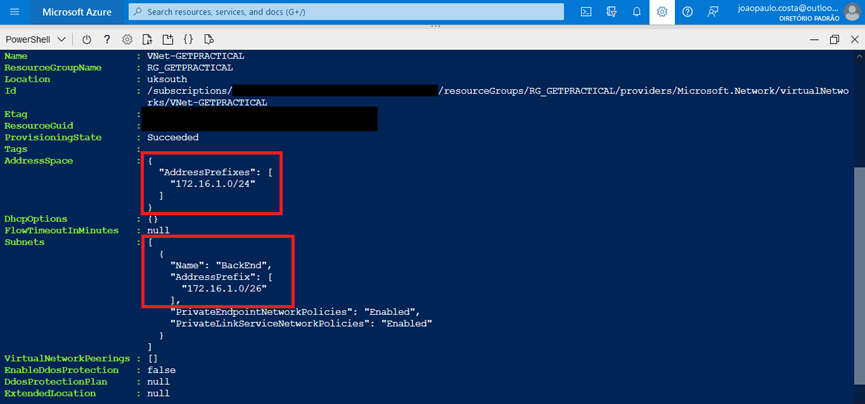Image resolution: width=865 pixels, height=404 pixels.
Task: Expand the PowerShell shell type dropdown
Action: [36, 40]
